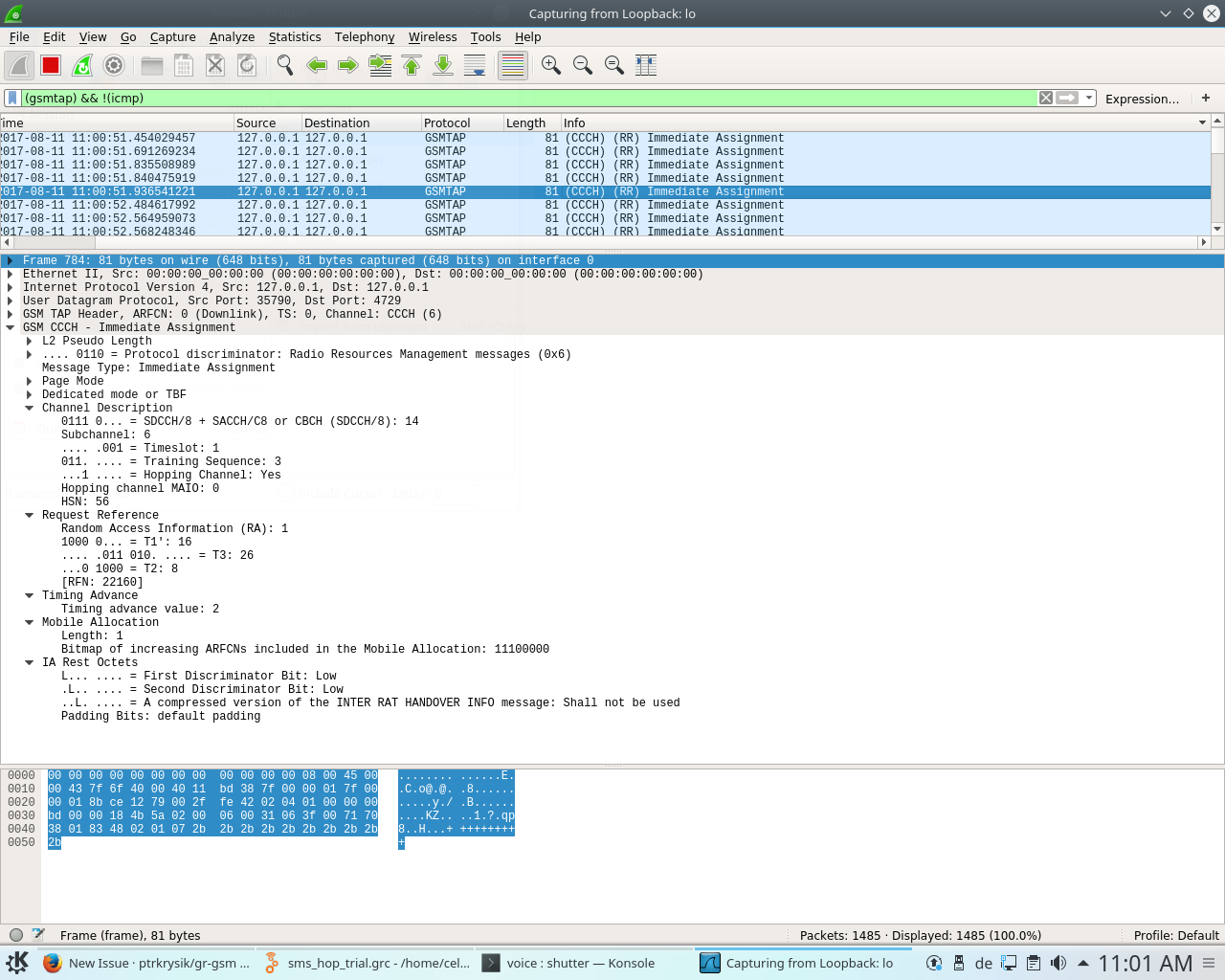The image size is (1225, 980).
Task: Open the Telephony menu
Action: click(x=364, y=37)
